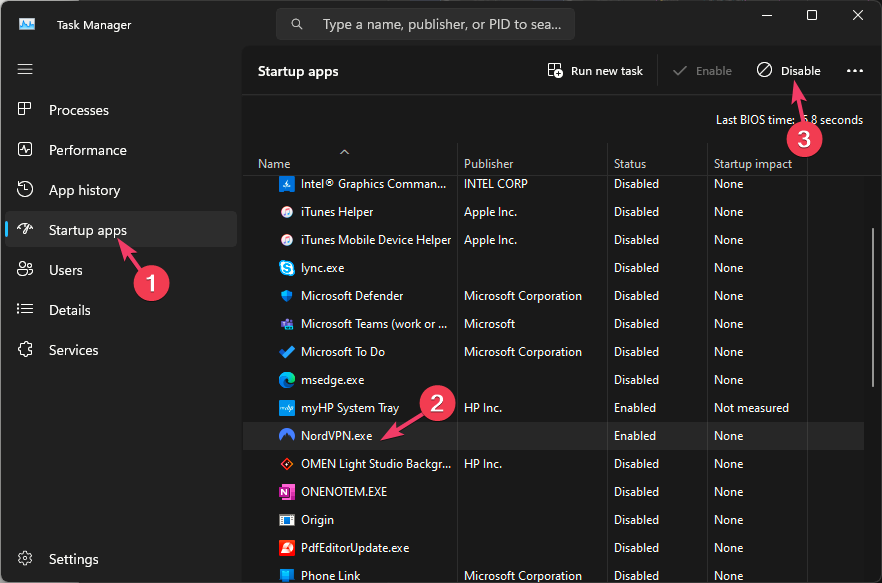Sort by the Status column header

point(629,164)
